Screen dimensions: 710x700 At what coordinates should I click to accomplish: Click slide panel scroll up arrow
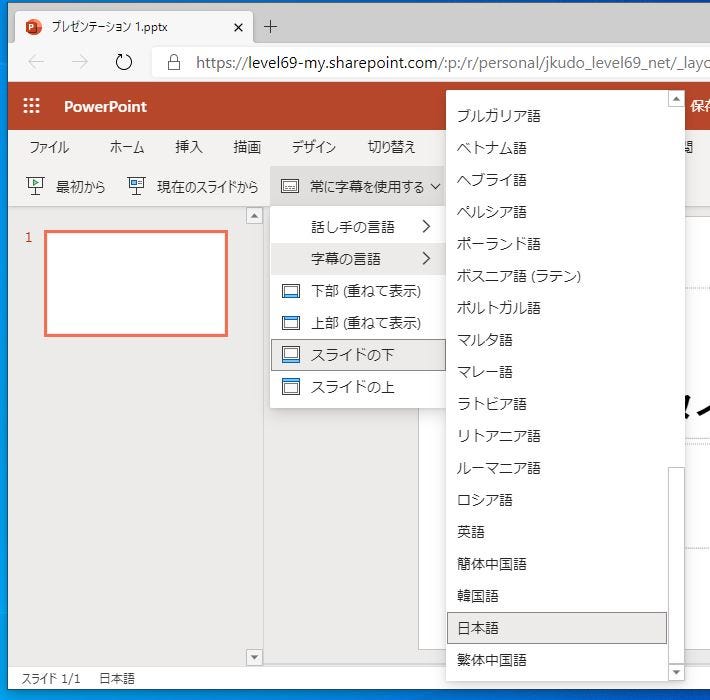(x=254, y=216)
